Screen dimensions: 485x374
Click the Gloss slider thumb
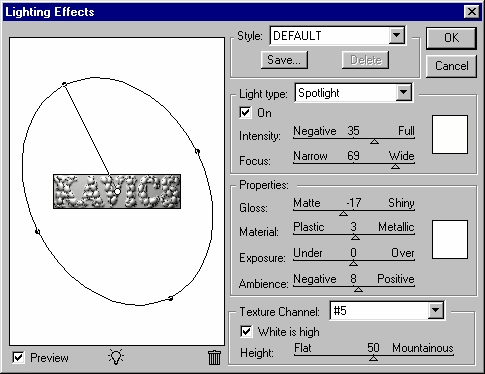coord(343,213)
